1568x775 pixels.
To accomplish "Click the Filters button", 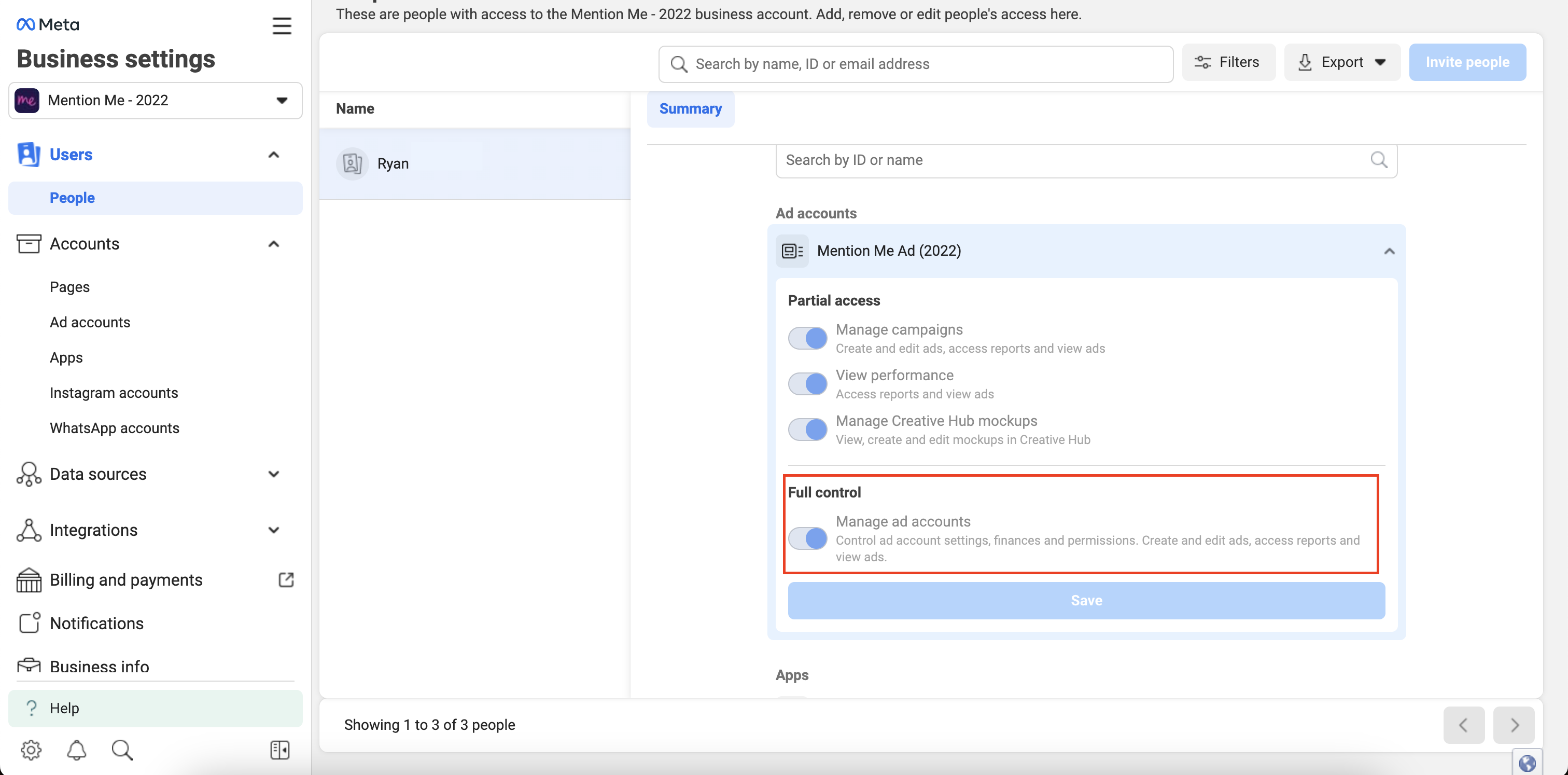I will (1228, 62).
